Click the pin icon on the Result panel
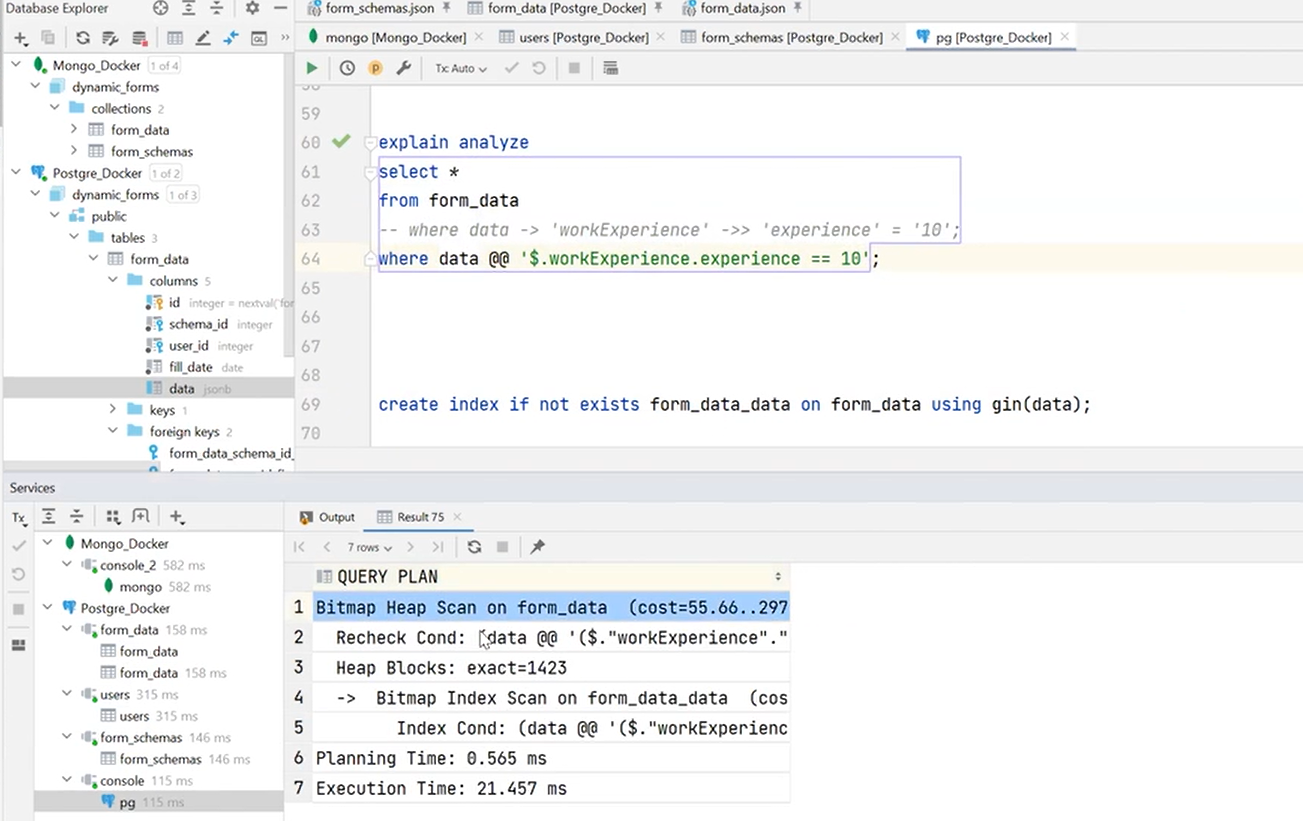 [537, 547]
